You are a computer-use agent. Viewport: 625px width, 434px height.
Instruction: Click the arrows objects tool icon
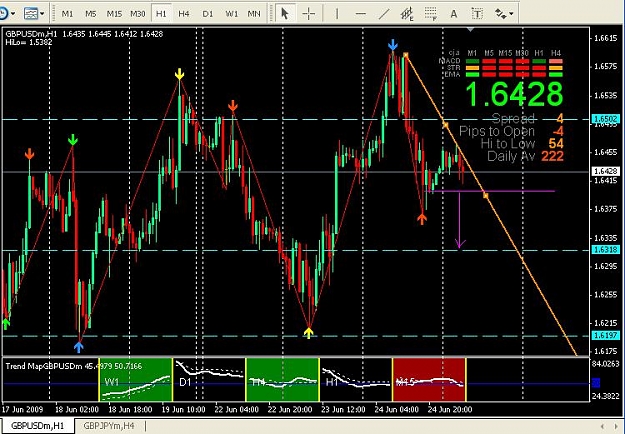500,14
